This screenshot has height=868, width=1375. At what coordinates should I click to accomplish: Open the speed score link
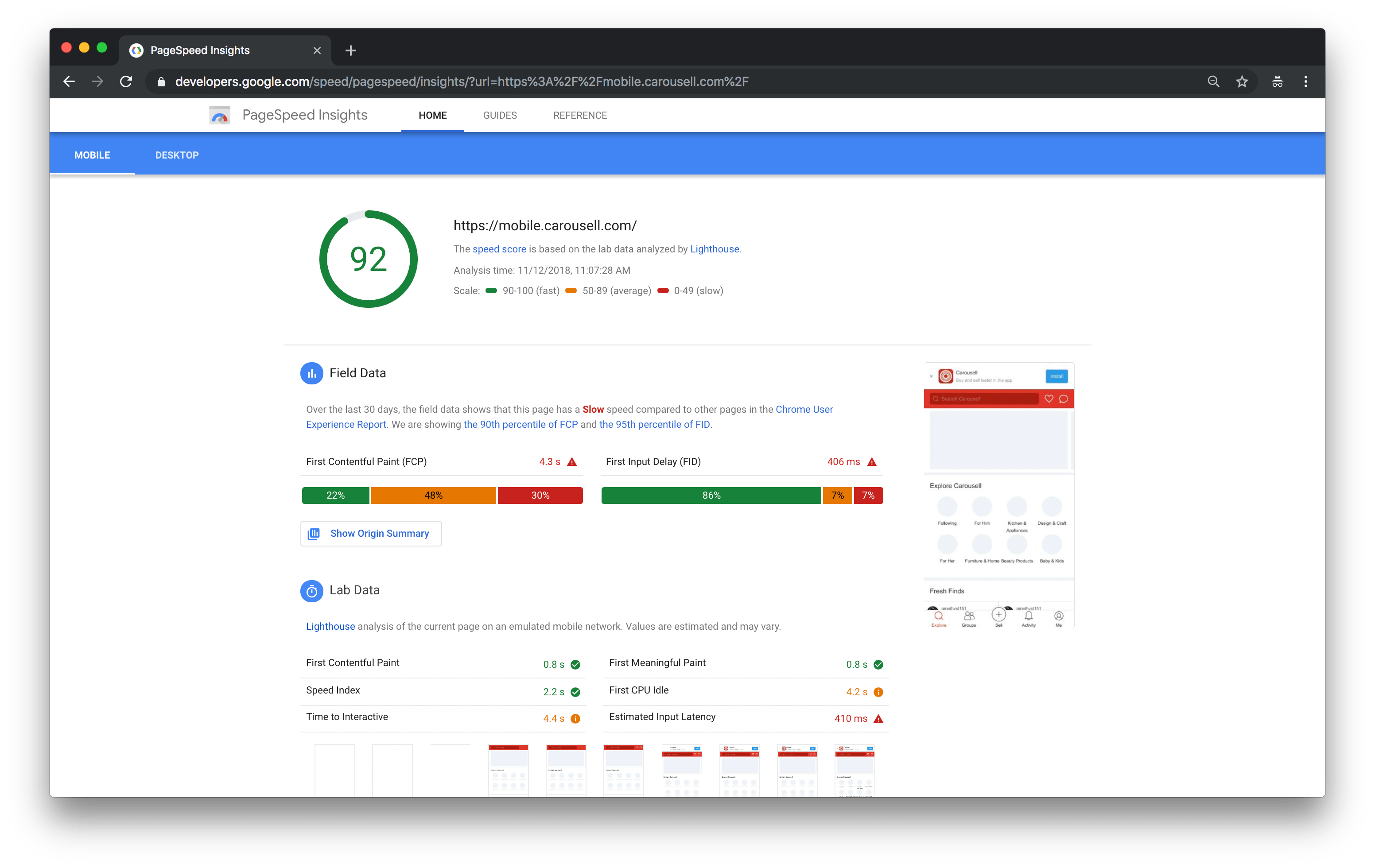(x=499, y=249)
